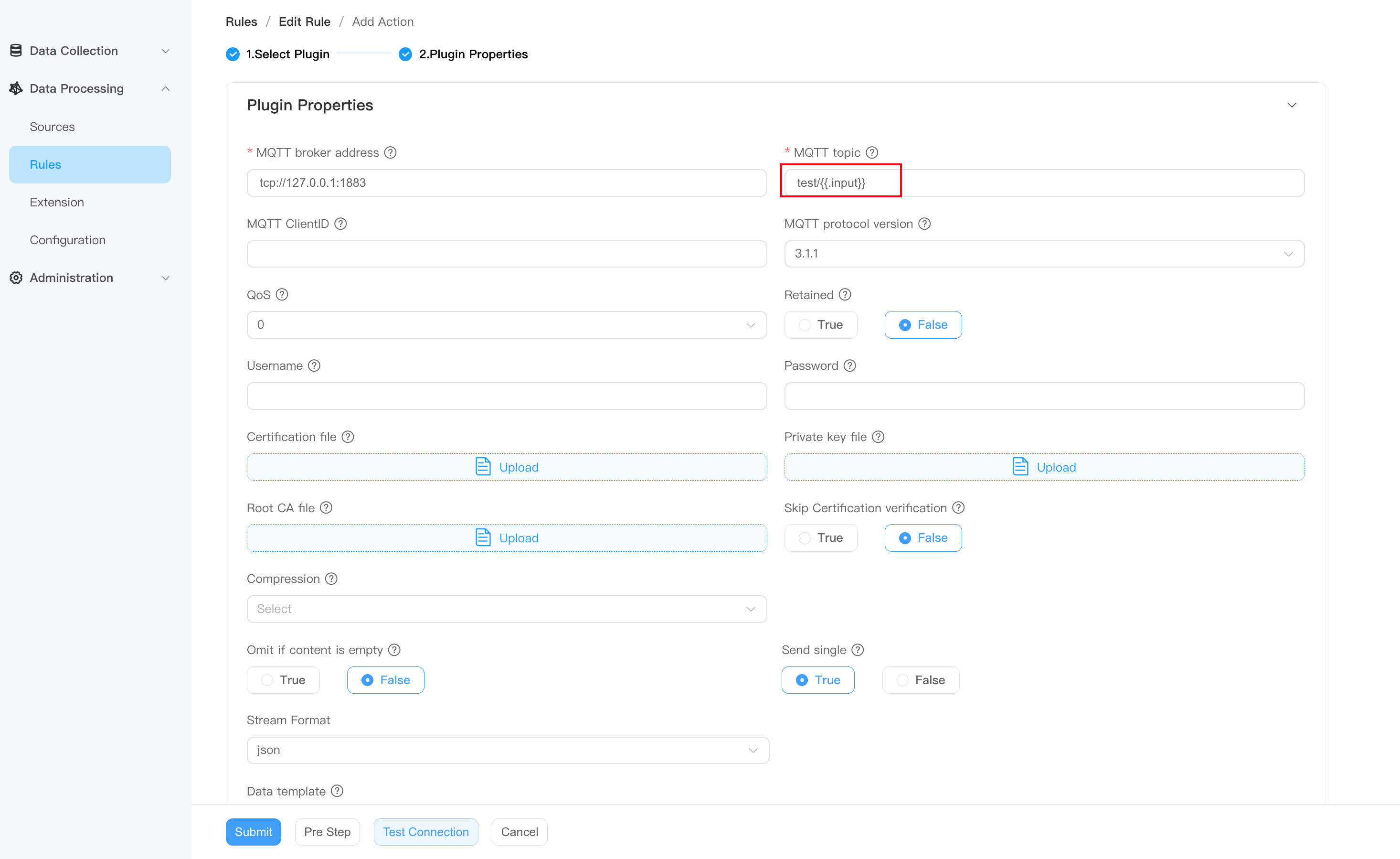The width and height of the screenshot is (1400, 859).
Task: Open the Compression select dropdown
Action: click(x=506, y=609)
